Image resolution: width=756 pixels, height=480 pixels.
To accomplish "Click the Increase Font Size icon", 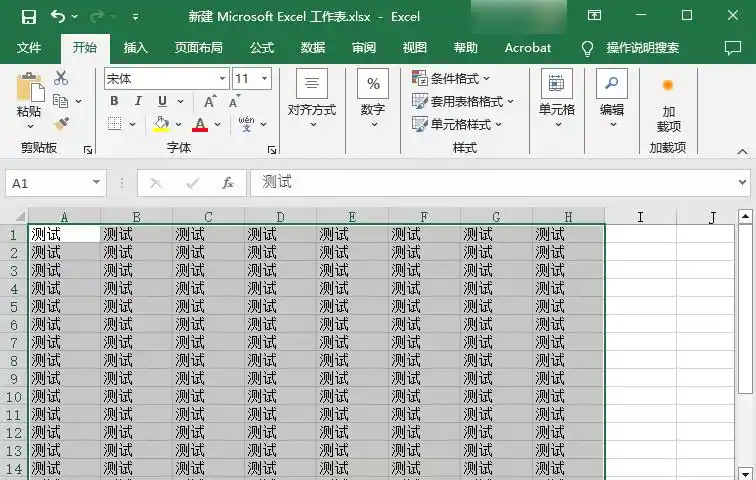I will tap(210, 101).
